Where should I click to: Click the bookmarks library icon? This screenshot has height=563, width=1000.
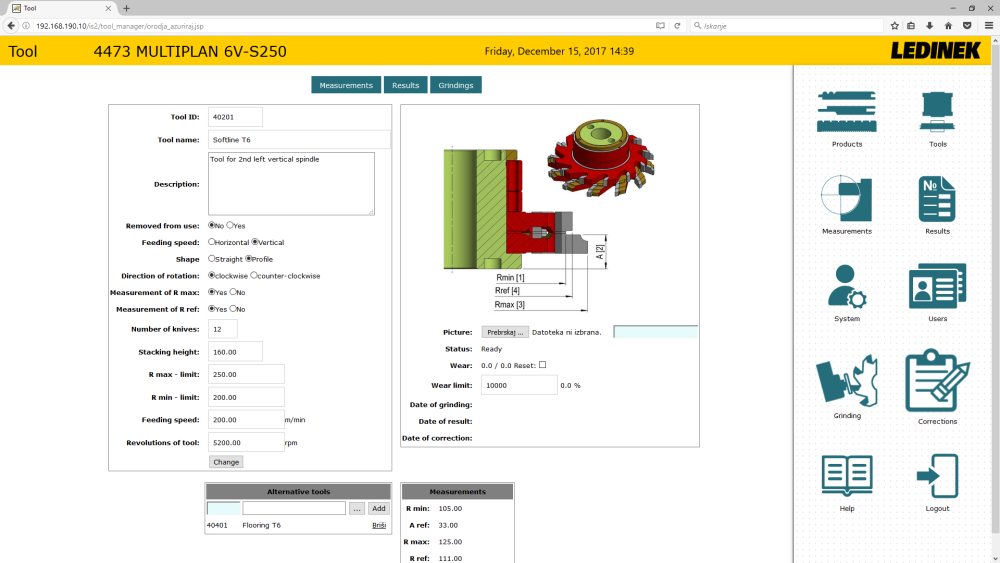point(911,26)
